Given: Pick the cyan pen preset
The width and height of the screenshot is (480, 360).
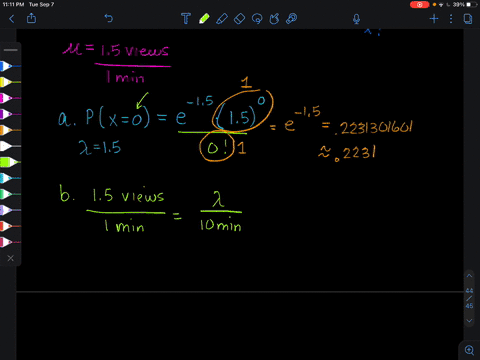Looking at the screenshot, I should pyautogui.click(x=10, y=178).
